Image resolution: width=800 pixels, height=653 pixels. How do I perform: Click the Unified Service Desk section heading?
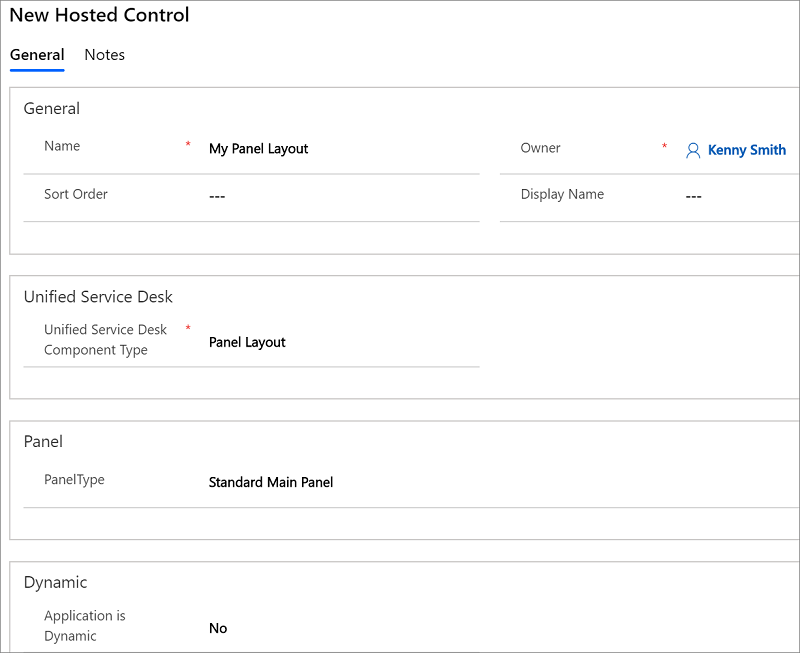[97, 297]
